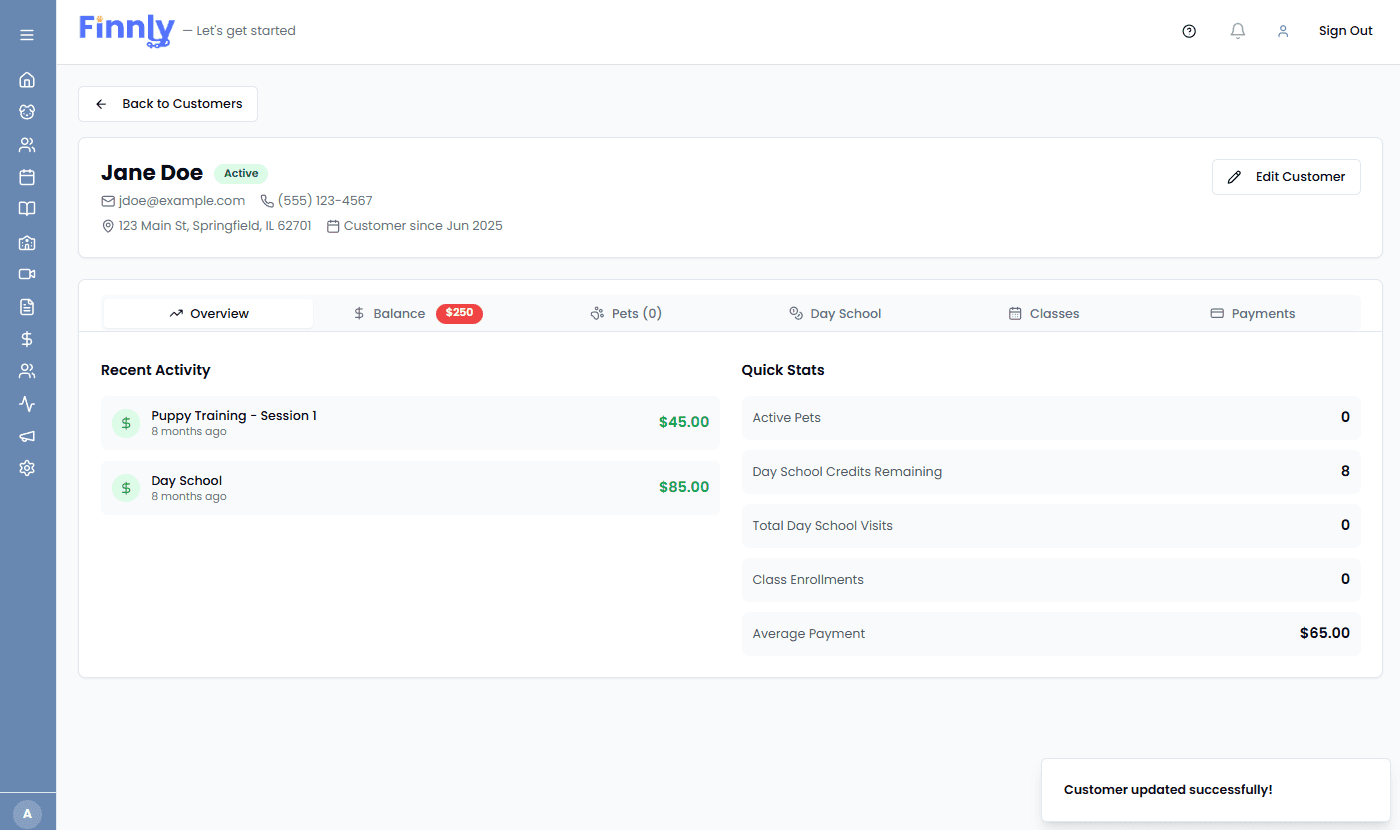
Task: Click the user profile icon in the header
Action: (1283, 31)
